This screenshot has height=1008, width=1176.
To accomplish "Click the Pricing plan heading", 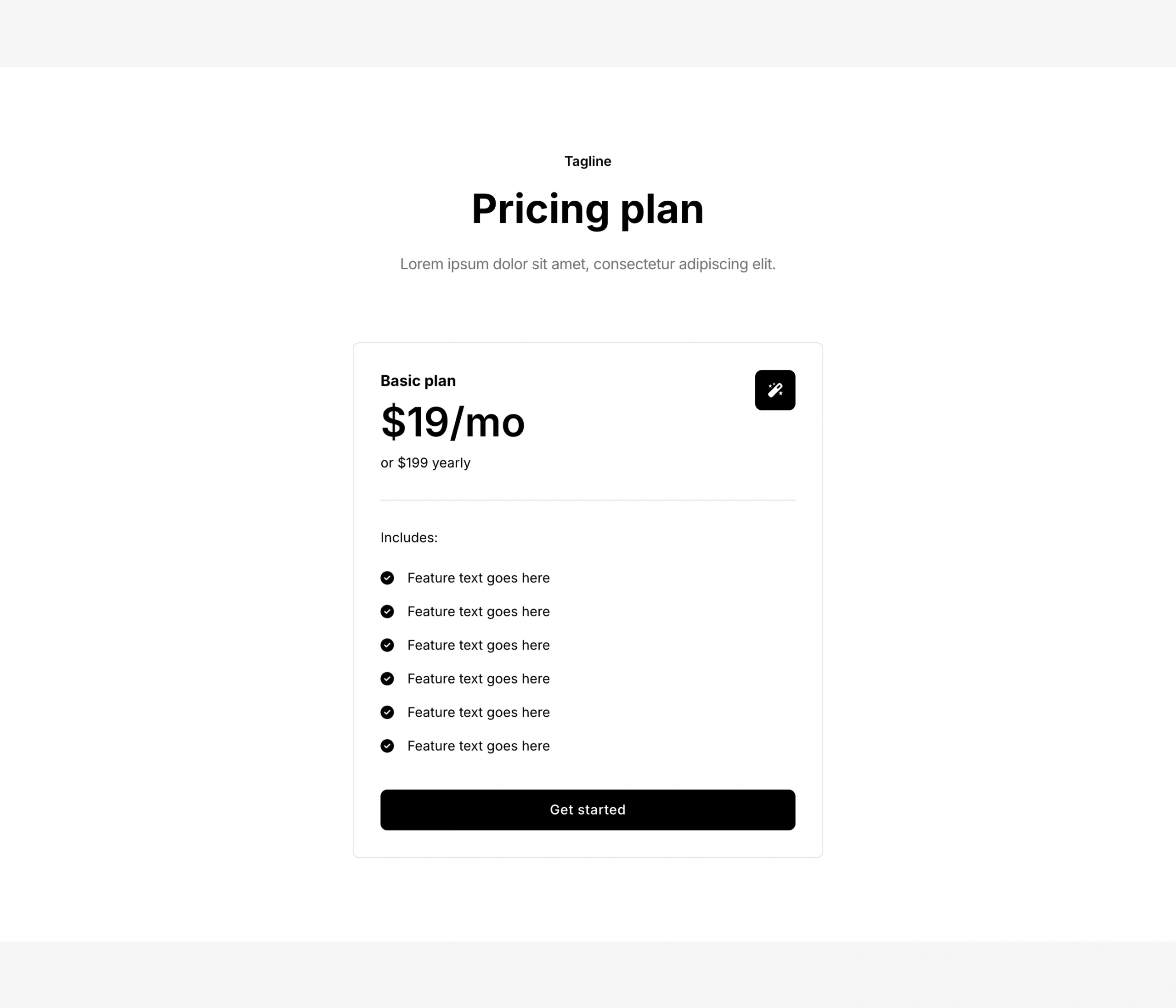I will pos(588,209).
